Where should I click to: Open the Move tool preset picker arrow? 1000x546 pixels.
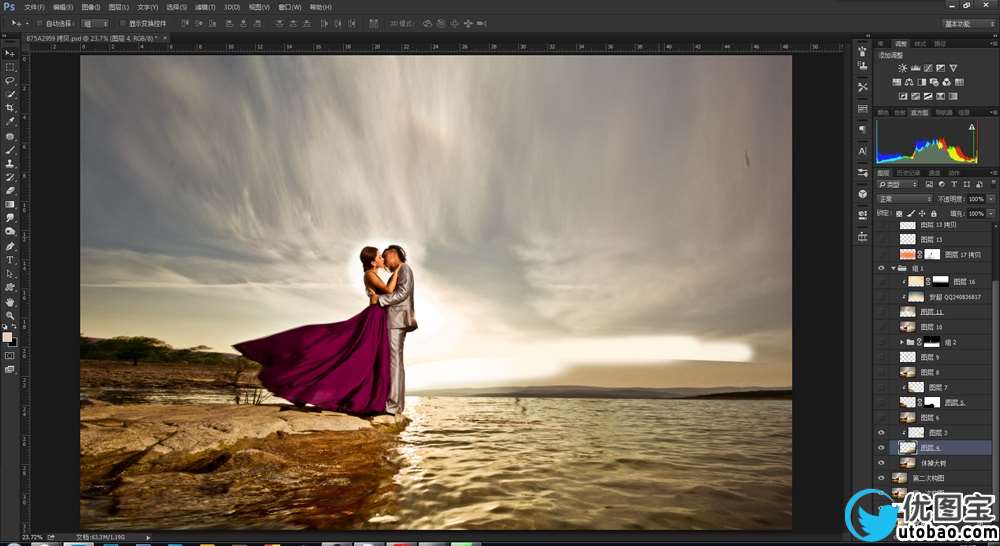click(27, 24)
